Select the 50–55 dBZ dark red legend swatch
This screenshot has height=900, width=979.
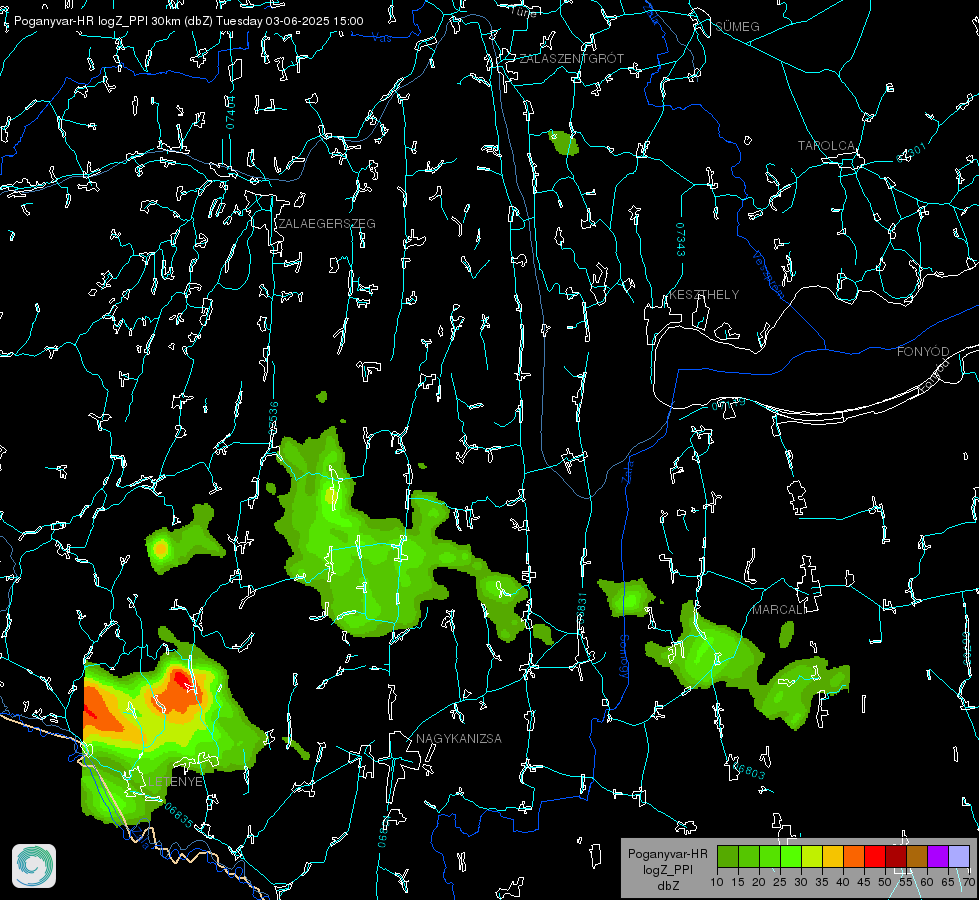click(x=897, y=857)
